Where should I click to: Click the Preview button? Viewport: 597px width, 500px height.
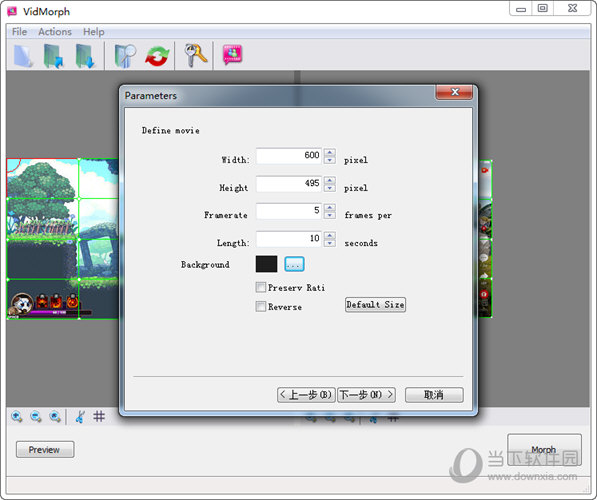click(x=45, y=450)
